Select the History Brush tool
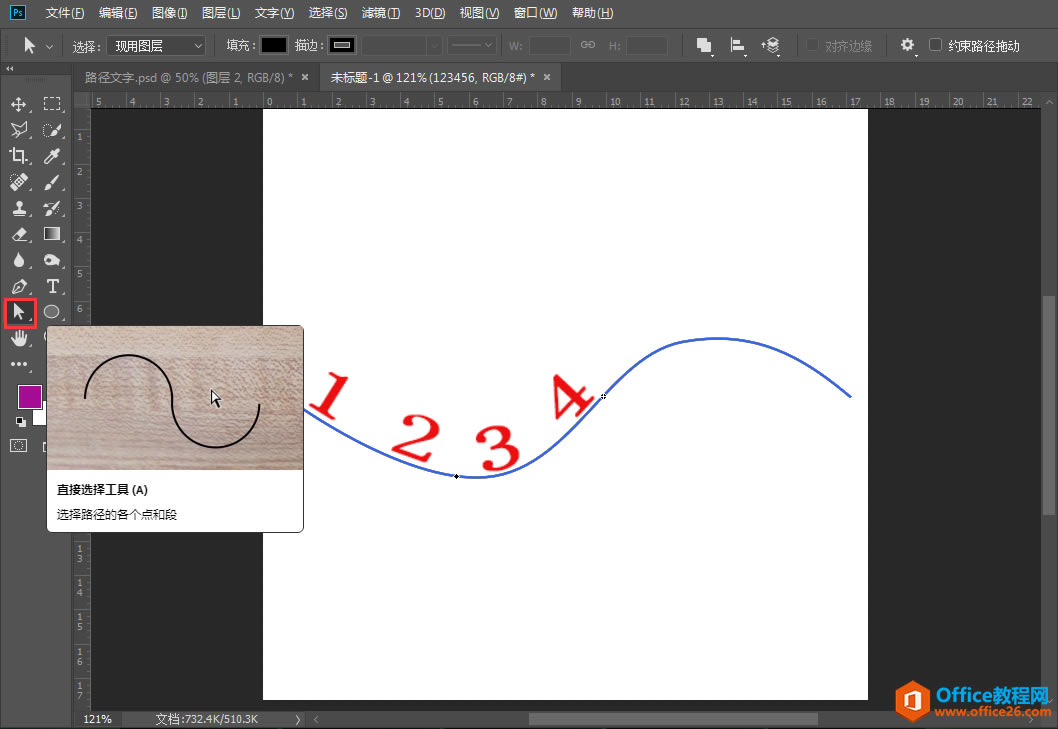 pyautogui.click(x=52, y=208)
